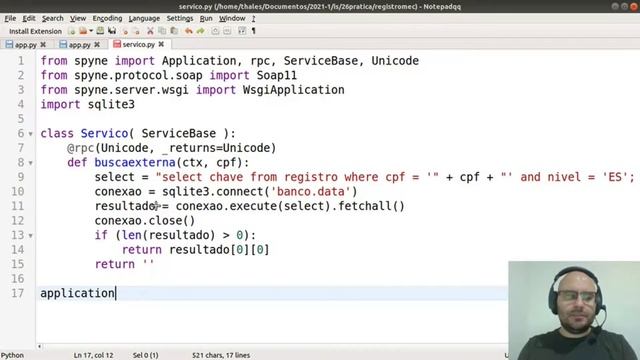The height and width of the screenshot is (360, 640).
Task: Open the Settings menu
Action: pyautogui.click(x=180, y=18)
